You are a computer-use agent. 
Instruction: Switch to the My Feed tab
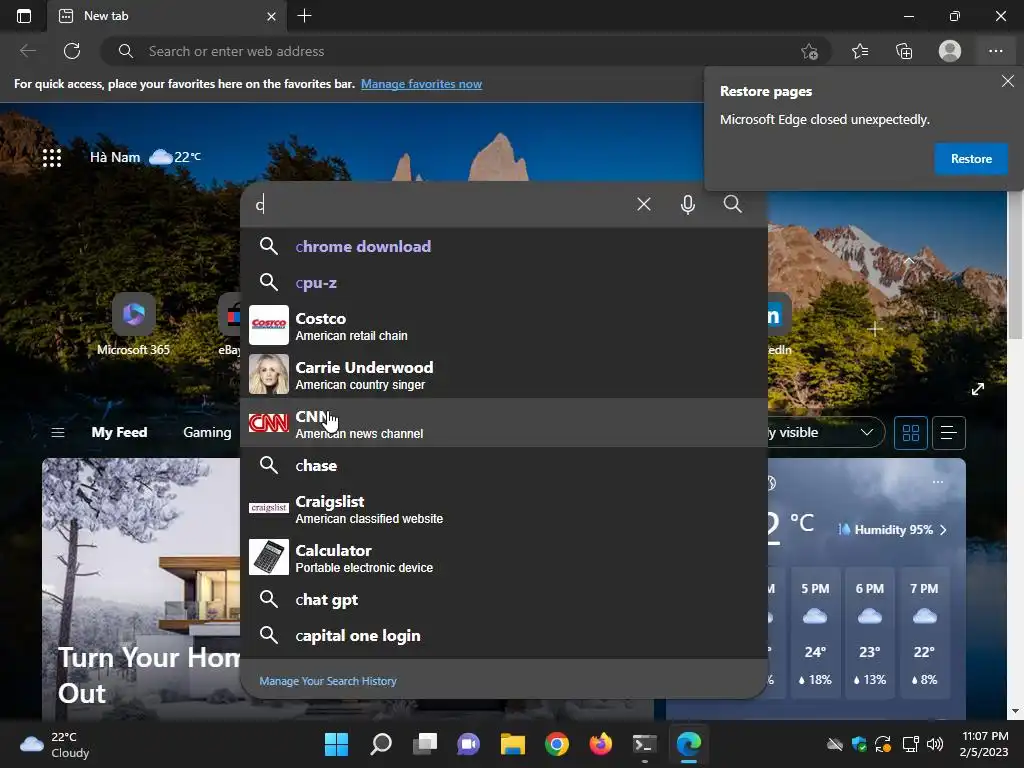click(x=120, y=432)
